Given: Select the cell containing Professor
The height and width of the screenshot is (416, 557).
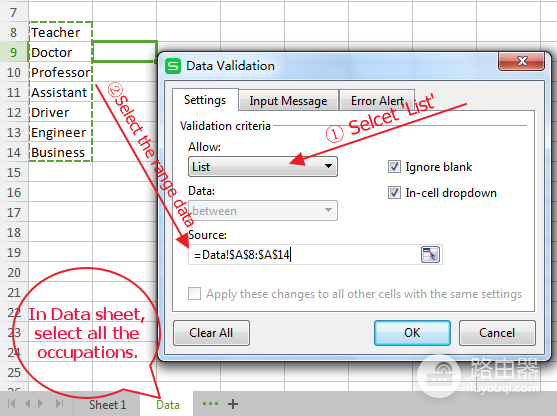Looking at the screenshot, I should [x=60, y=72].
